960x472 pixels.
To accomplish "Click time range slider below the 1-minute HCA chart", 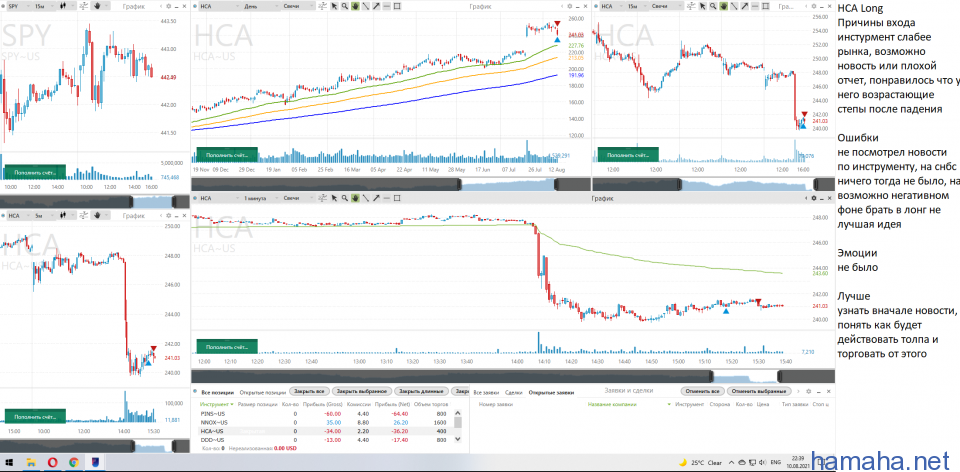I will 513,376.
